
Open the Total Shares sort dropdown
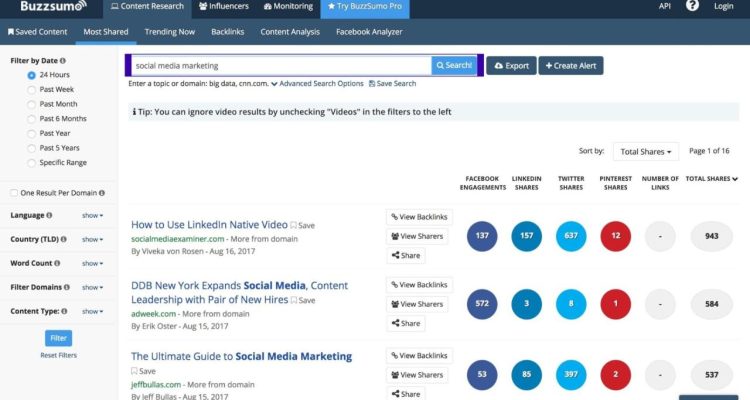coord(646,152)
